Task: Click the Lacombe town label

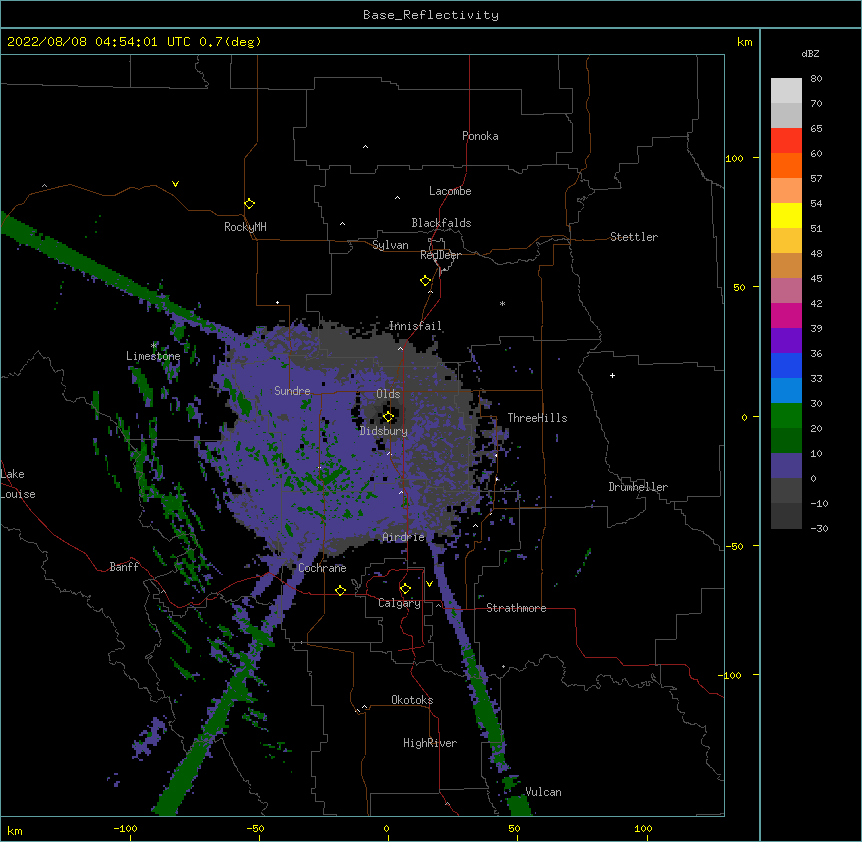Action: [450, 191]
